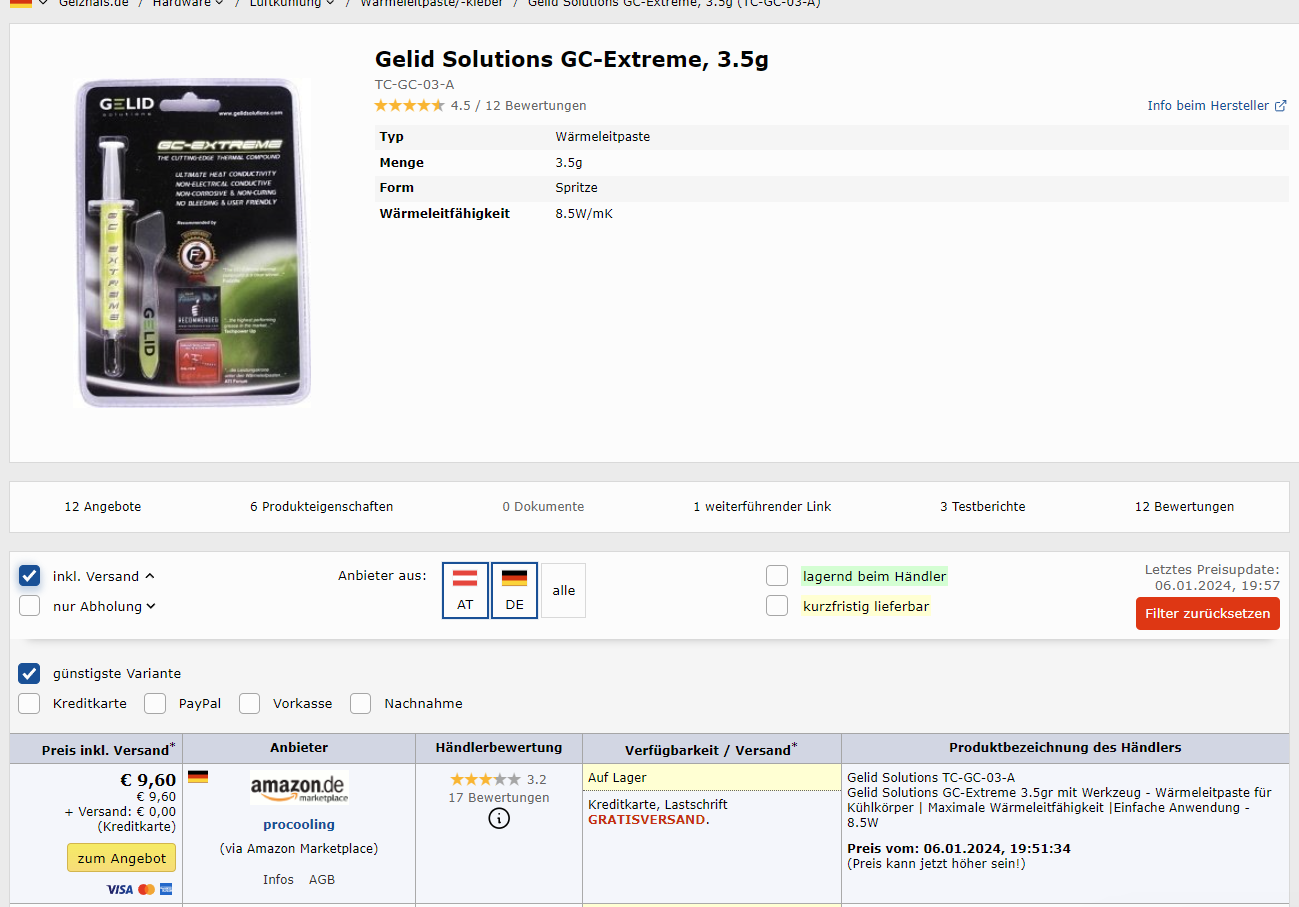Screen dimensions: 1299x907
Task: Click the 0 Dokumente tab
Action: pyautogui.click(x=543, y=507)
